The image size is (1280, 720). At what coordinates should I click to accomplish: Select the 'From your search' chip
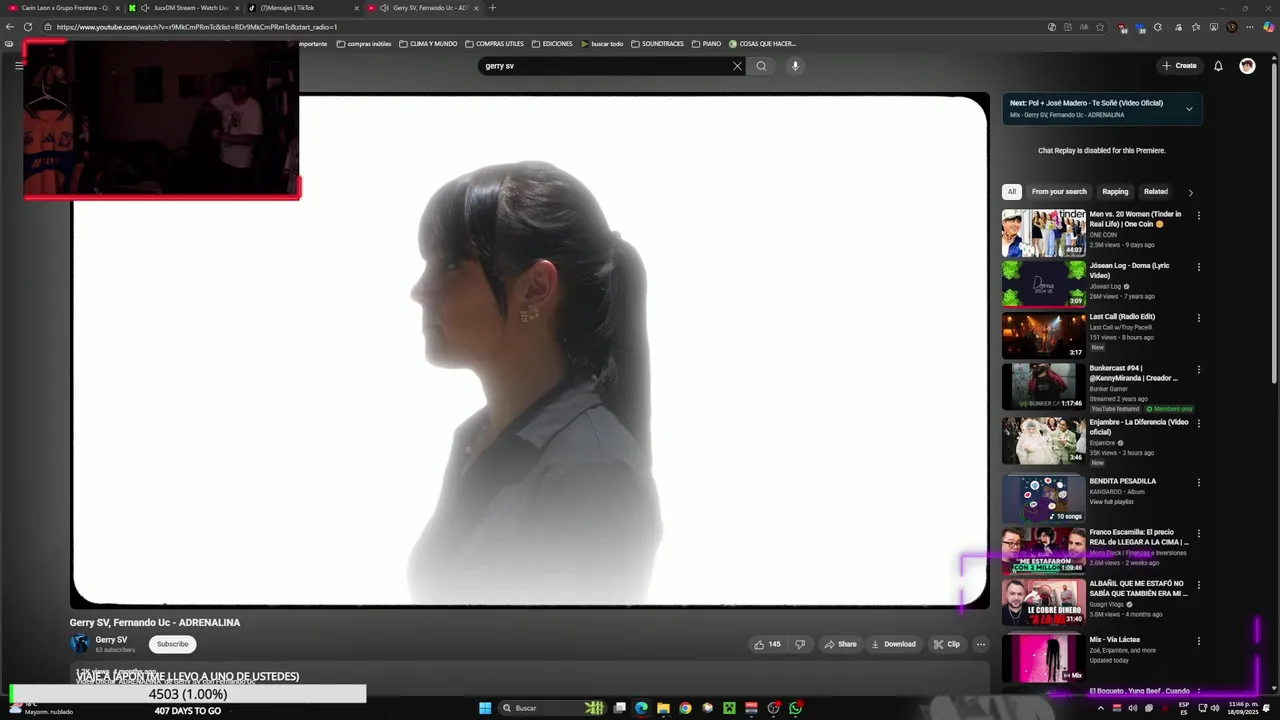coord(1059,192)
